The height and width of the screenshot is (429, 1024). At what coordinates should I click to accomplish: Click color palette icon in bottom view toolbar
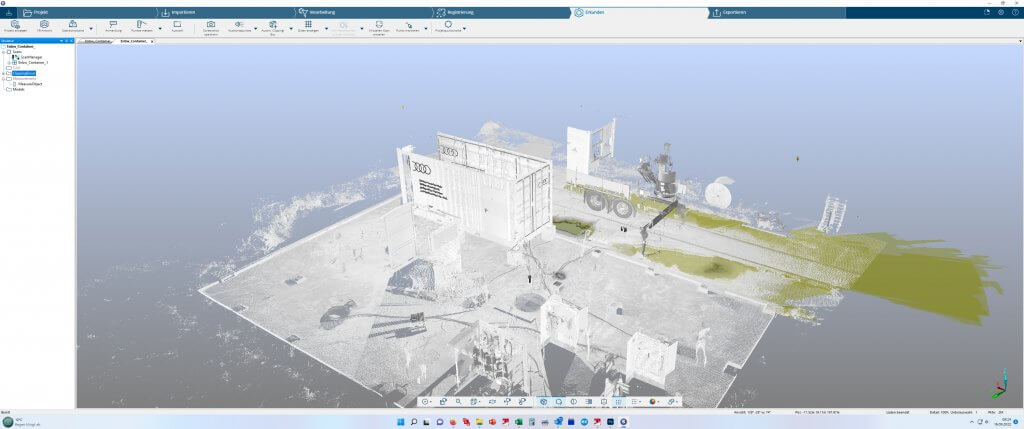[652, 401]
